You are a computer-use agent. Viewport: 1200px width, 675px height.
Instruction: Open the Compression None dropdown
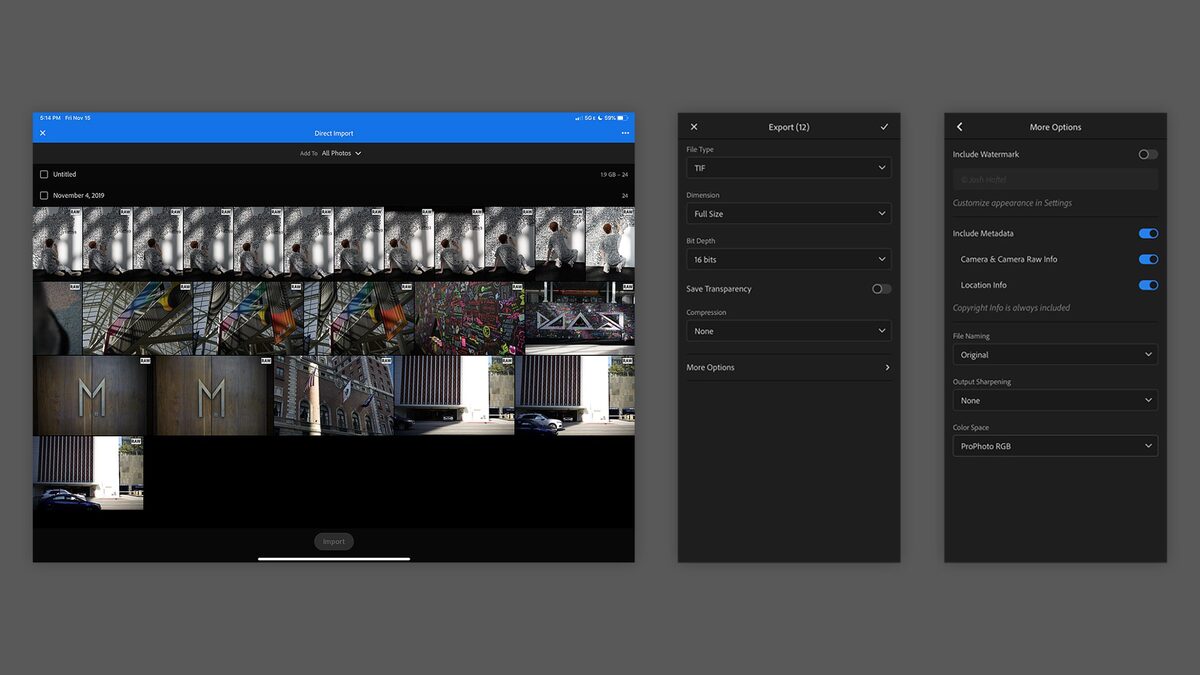(789, 331)
